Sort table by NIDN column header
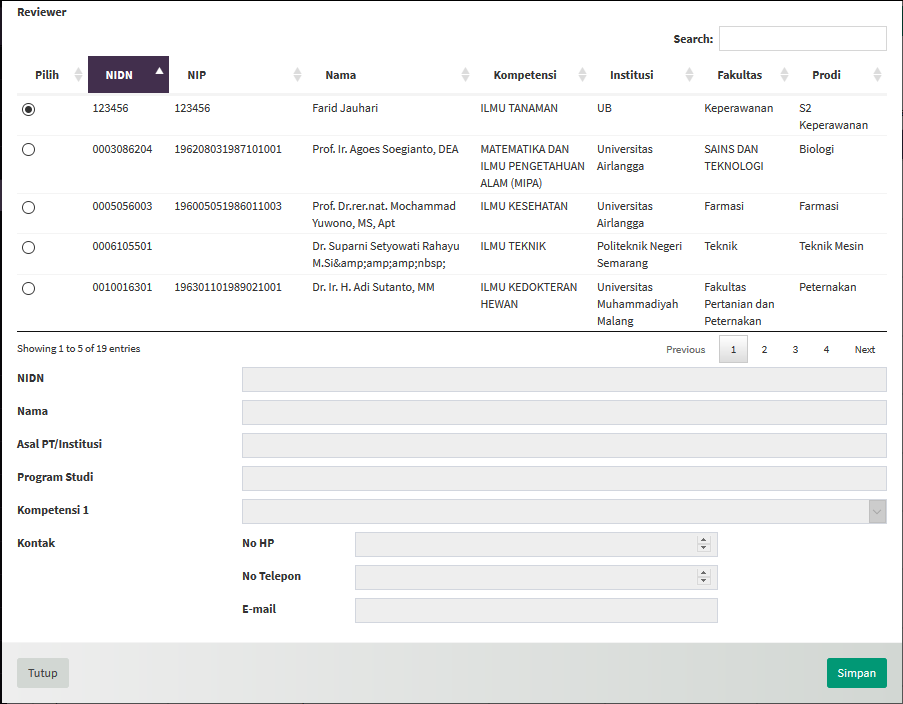 128,74
